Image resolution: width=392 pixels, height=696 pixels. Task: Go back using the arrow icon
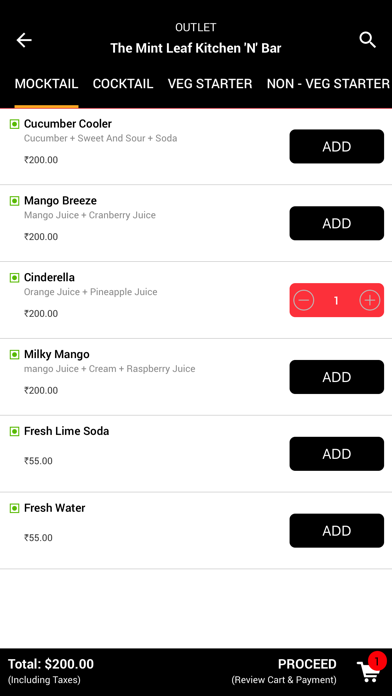tap(24, 40)
